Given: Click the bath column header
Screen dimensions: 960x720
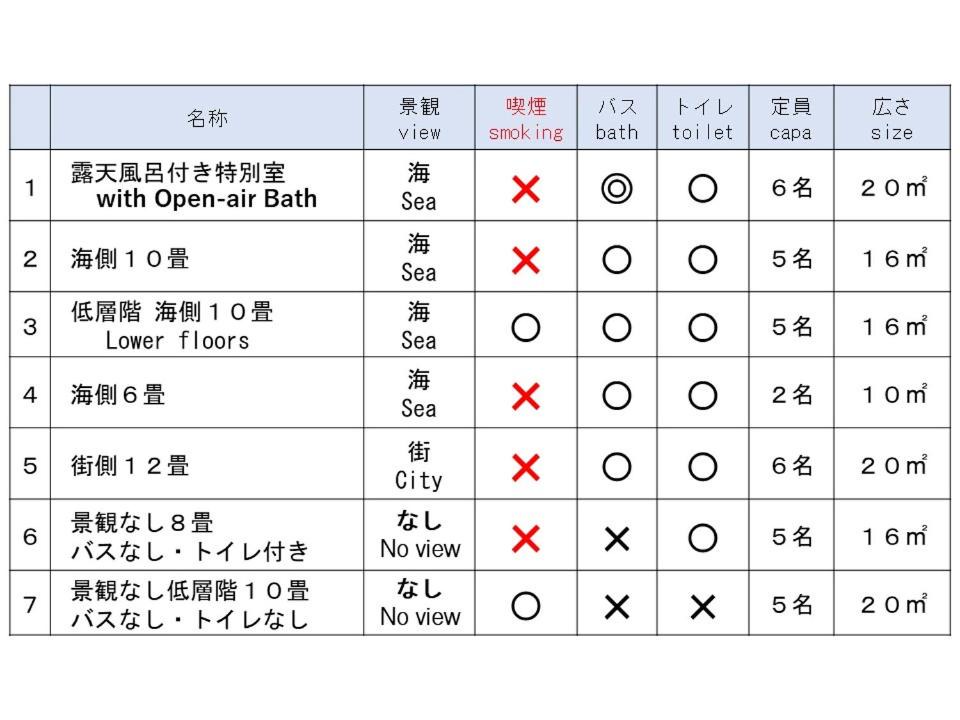Looking at the screenshot, I should [617, 119].
